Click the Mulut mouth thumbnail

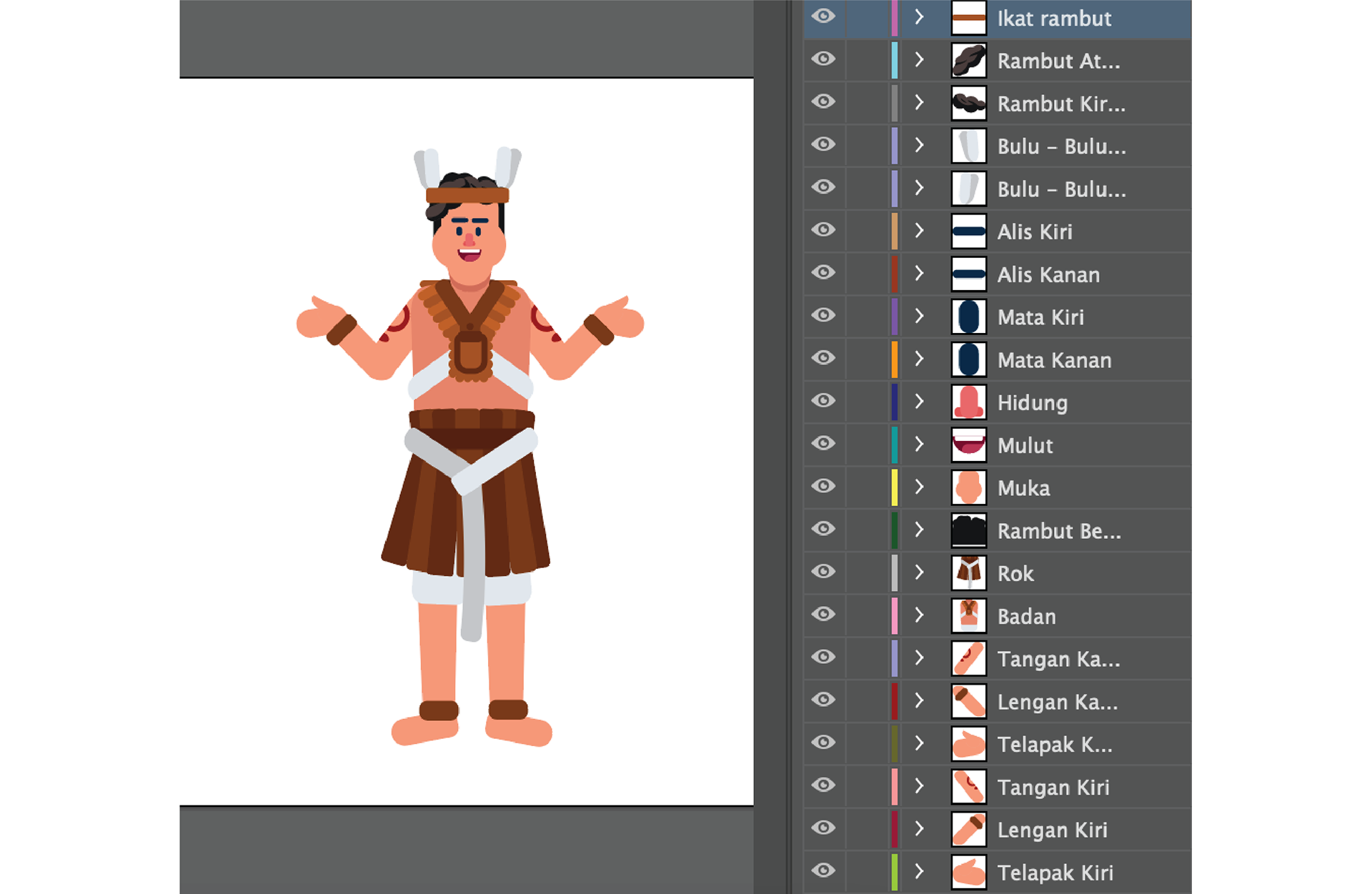coord(969,444)
